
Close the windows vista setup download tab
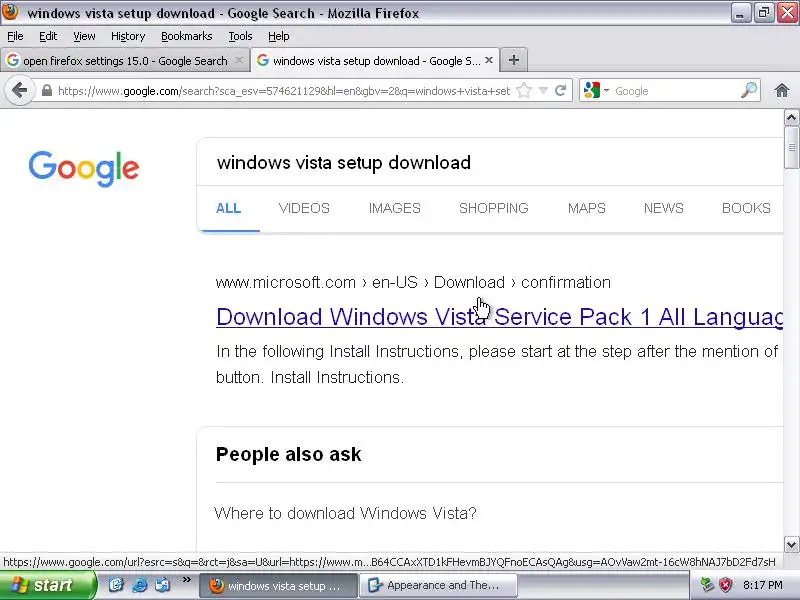pos(489,60)
